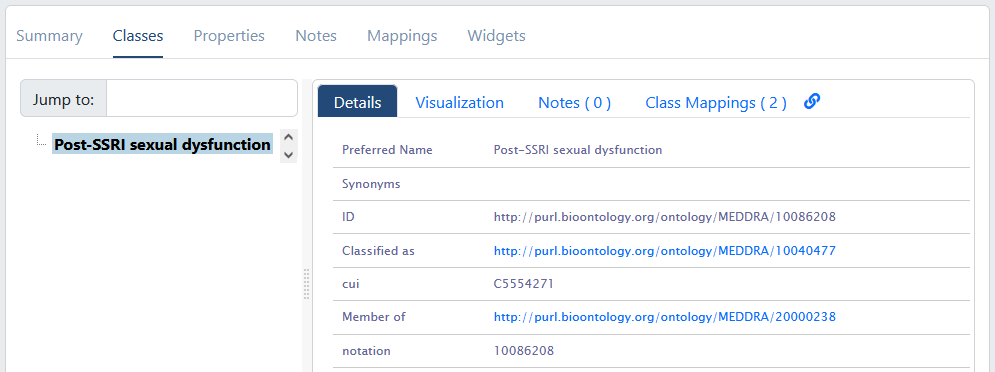Follow the Member of MEDDRA/20000238 link
Image resolution: width=995 pixels, height=372 pixels.
click(x=665, y=316)
